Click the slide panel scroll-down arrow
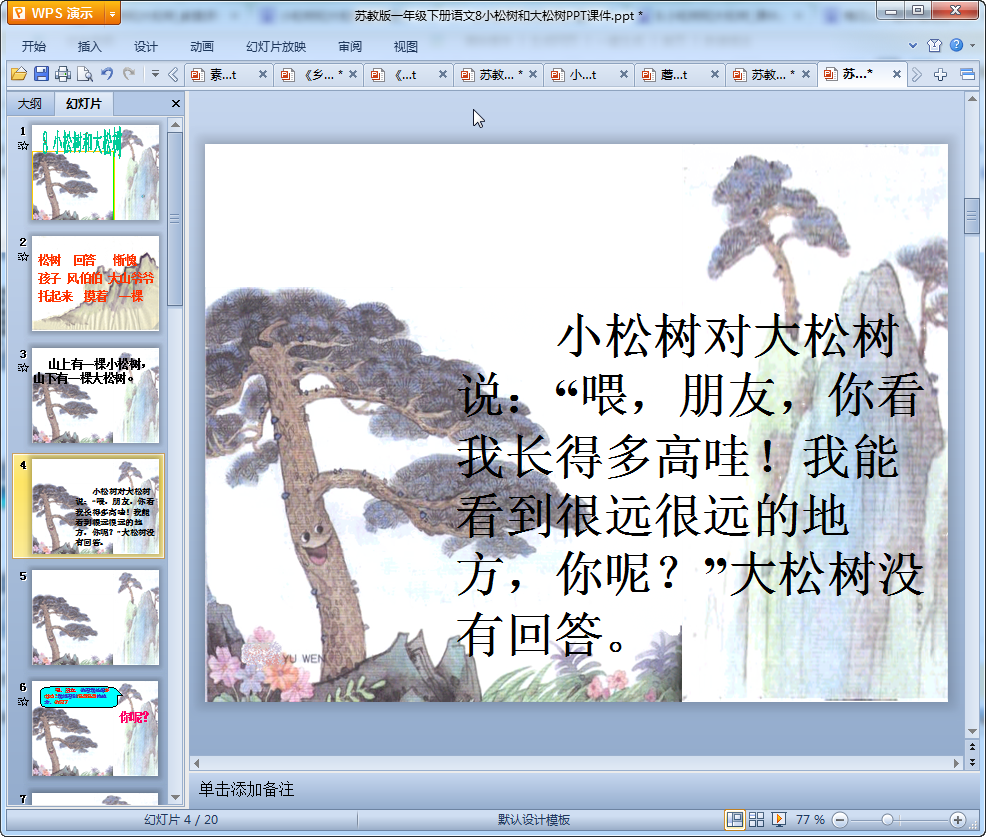 pos(175,797)
